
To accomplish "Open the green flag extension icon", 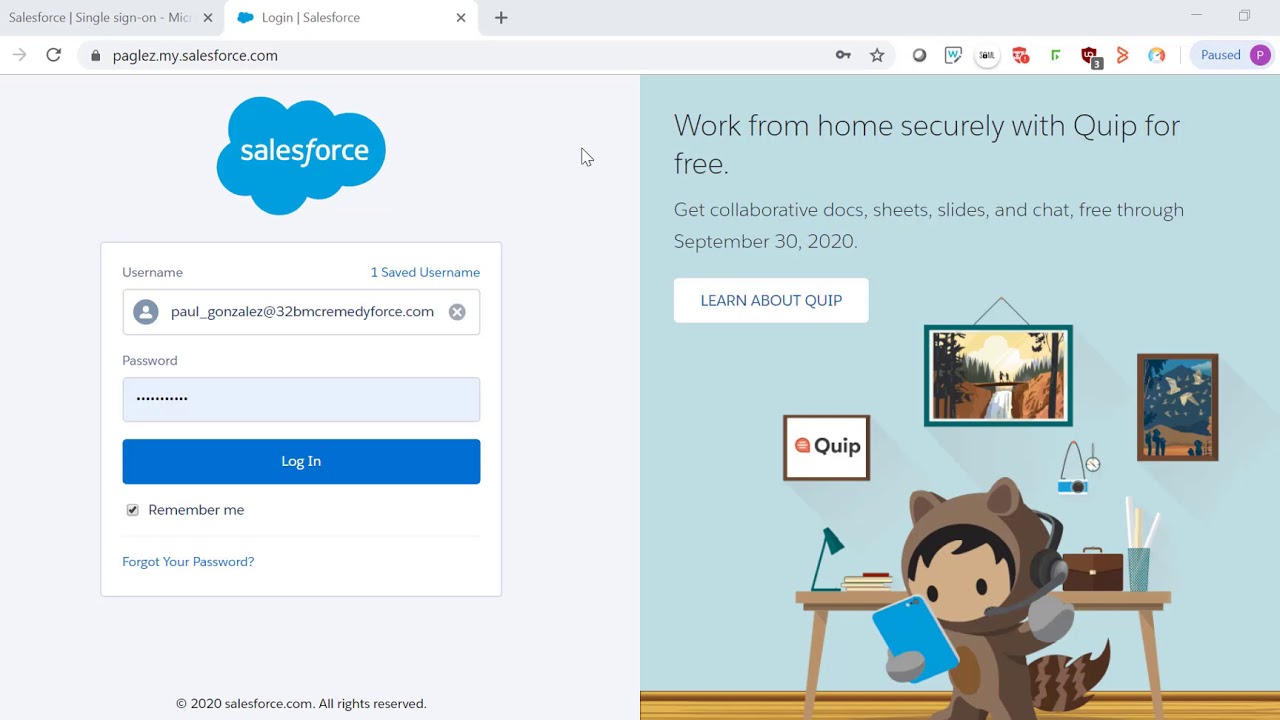I will pos(1055,55).
